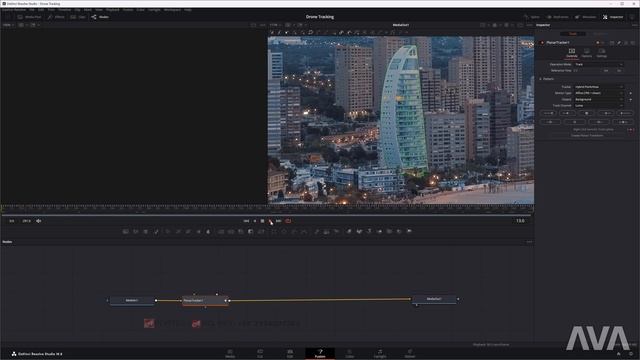
Task: Switch to the Color page
Action: [350, 353]
